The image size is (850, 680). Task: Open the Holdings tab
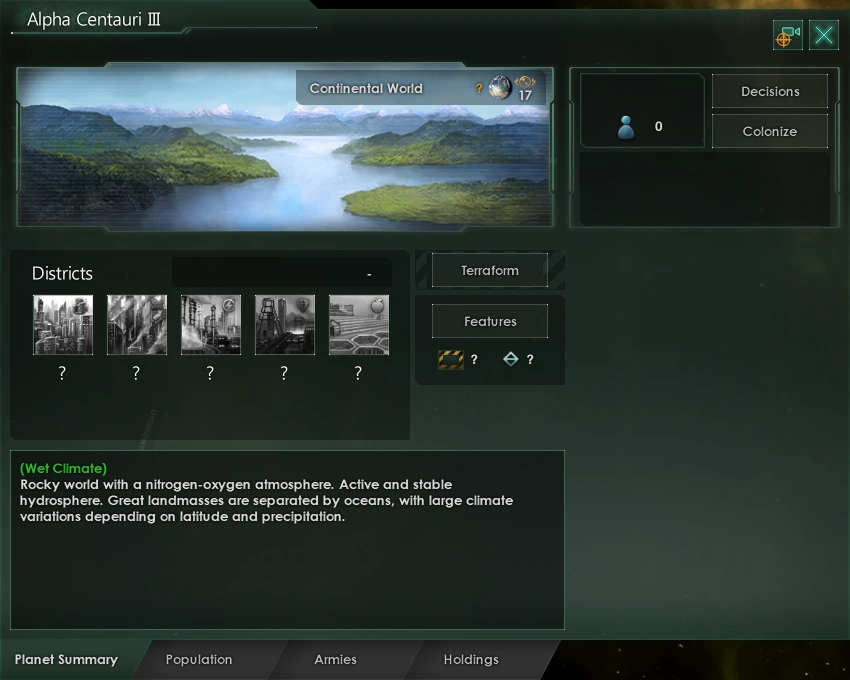tap(470, 659)
